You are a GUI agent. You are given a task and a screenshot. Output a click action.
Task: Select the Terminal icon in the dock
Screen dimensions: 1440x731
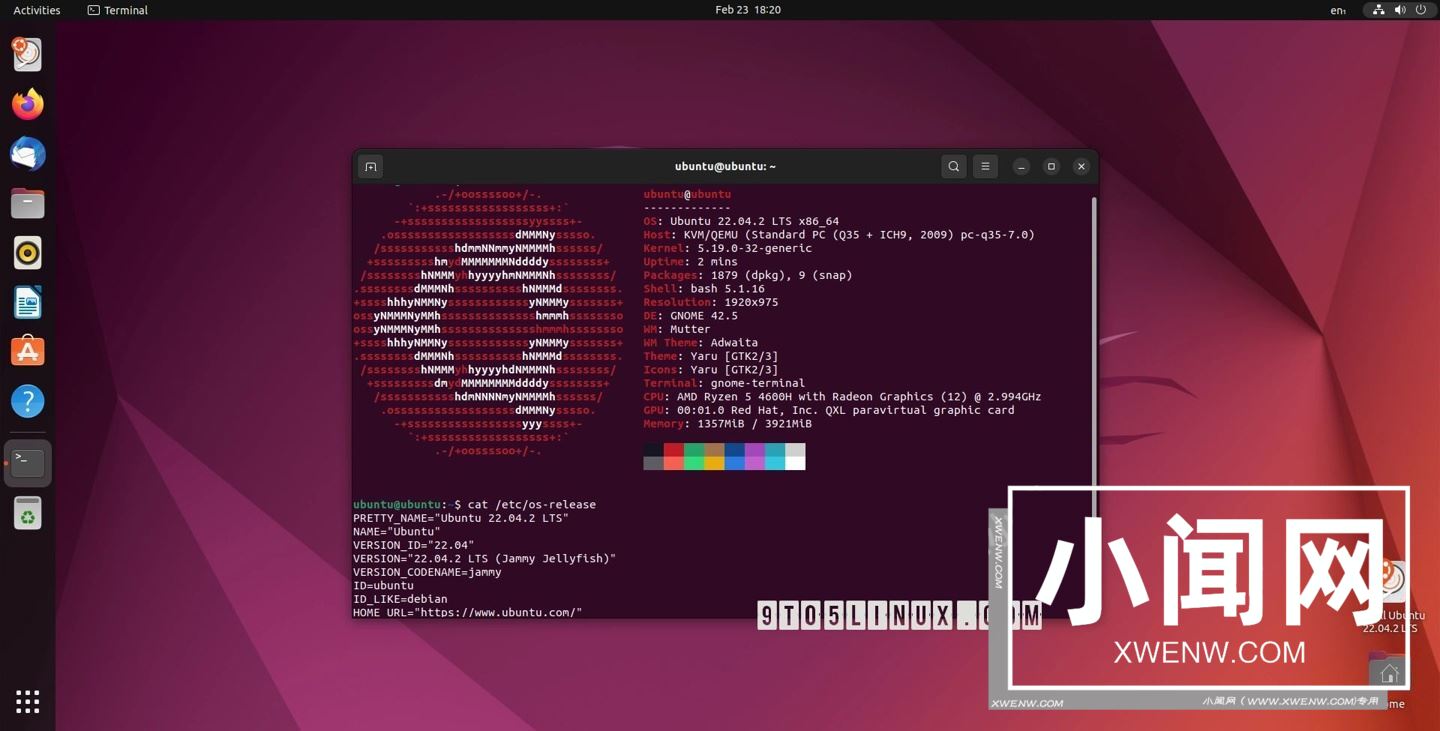coord(27,463)
